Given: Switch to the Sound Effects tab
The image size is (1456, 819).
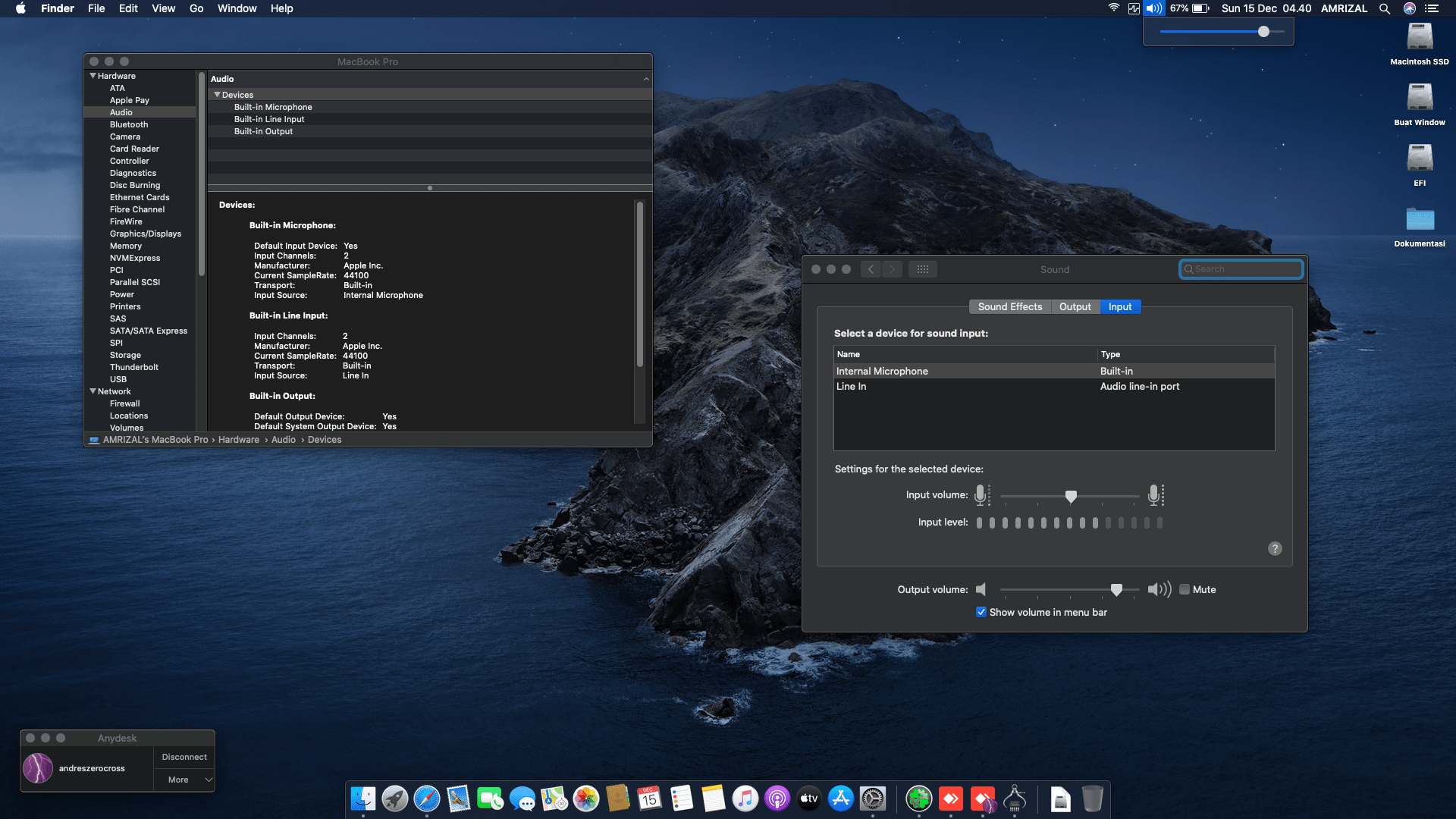Looking at the screenshot, I should click(x=1009, y=306).
